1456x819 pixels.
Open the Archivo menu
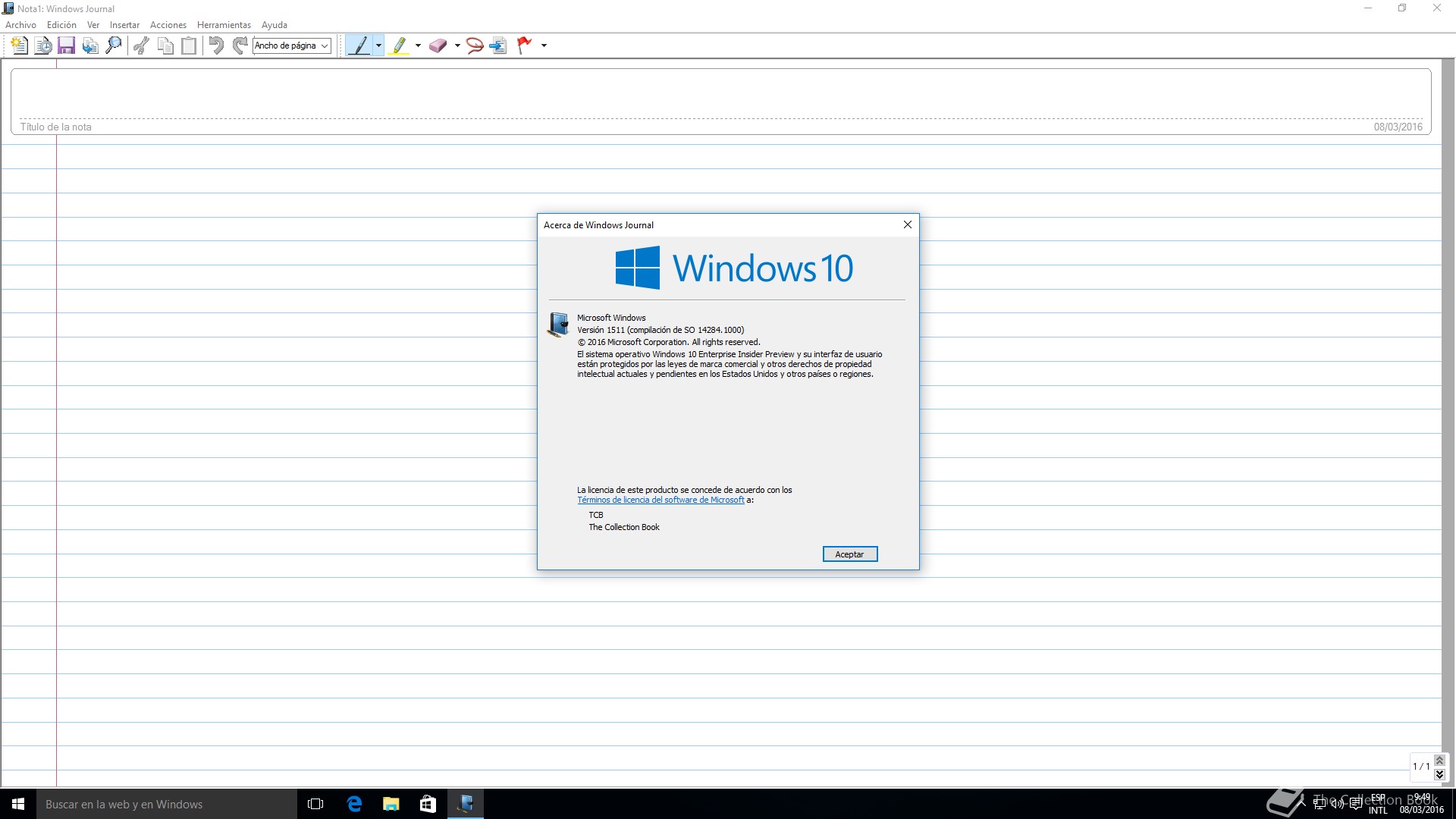click(20, 25)
